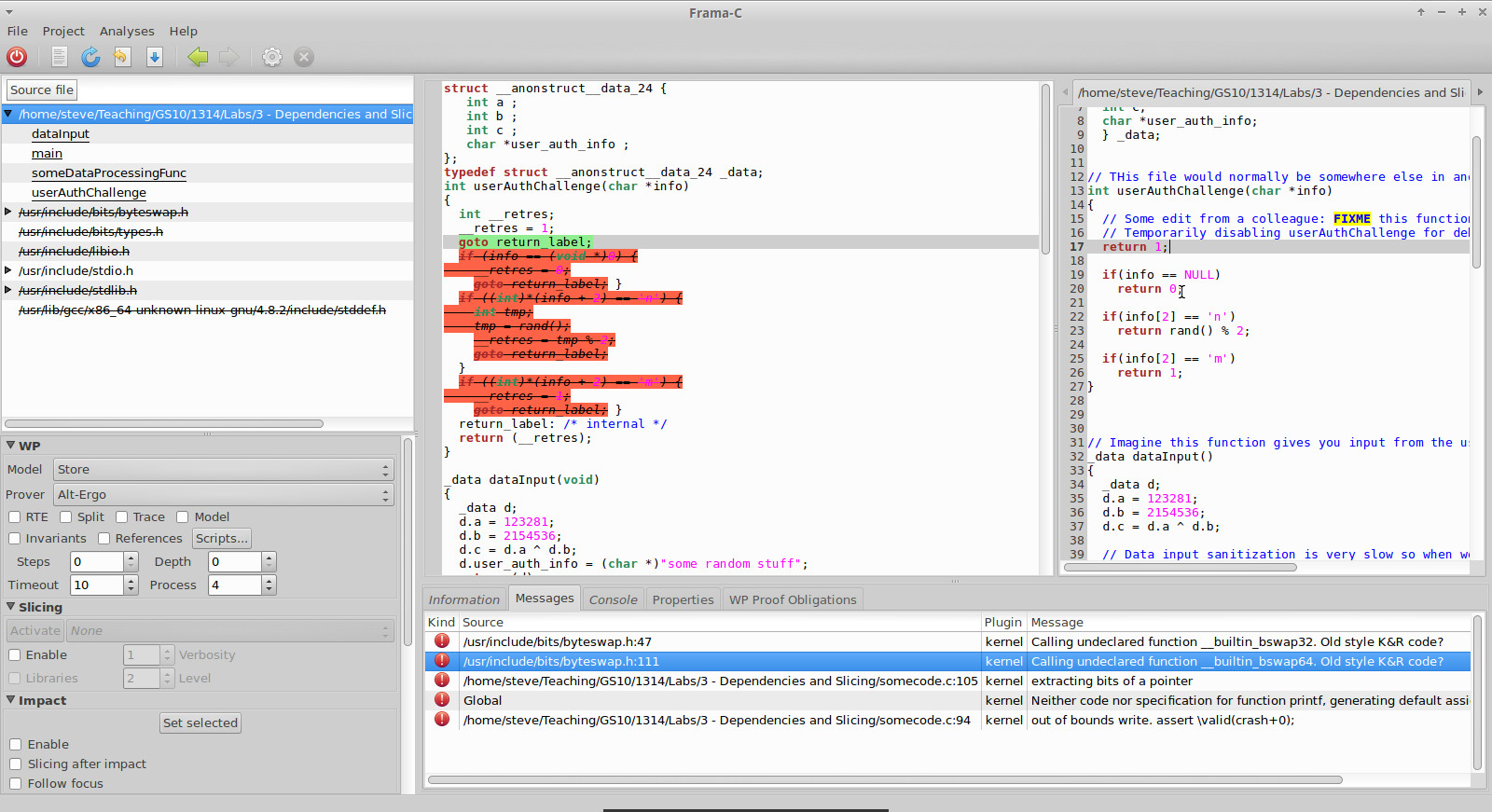Screen dimensions: 1492x812
Task: Click the blue Reparse sources icon
Action: point(90,57)
